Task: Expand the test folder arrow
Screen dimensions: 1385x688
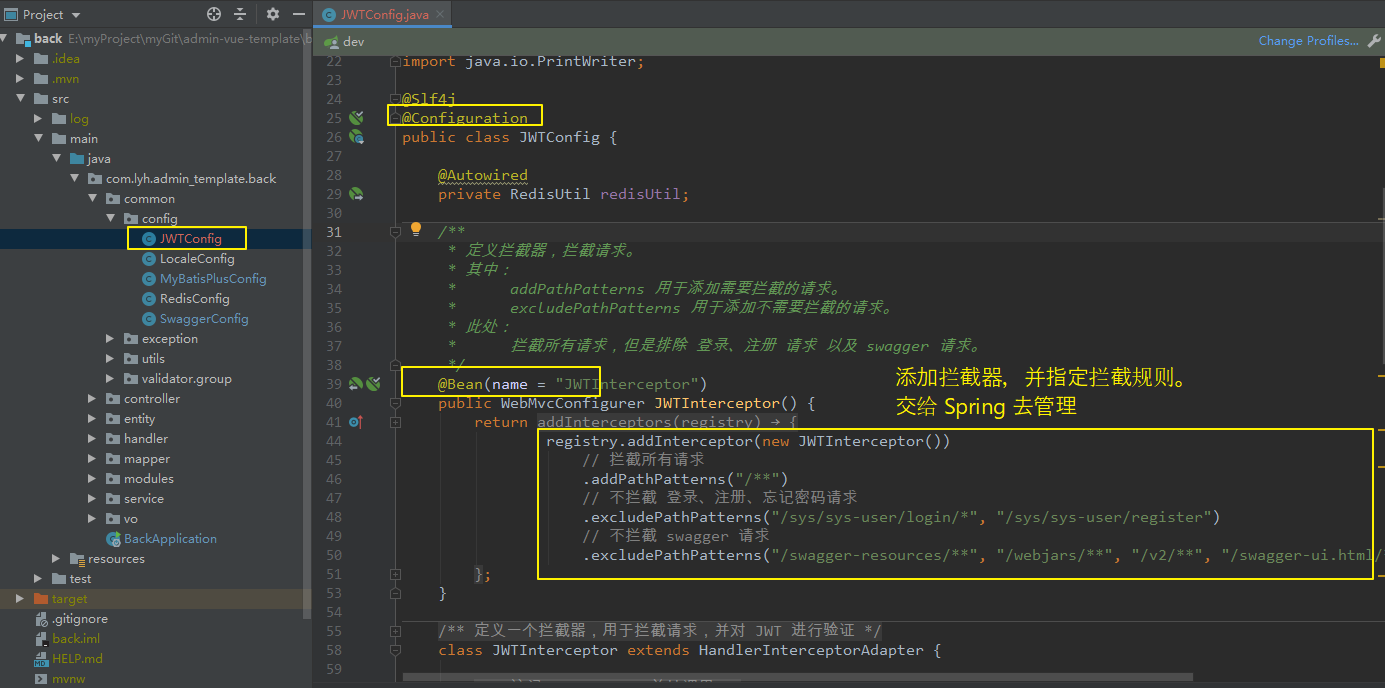Action: (38, 579)
